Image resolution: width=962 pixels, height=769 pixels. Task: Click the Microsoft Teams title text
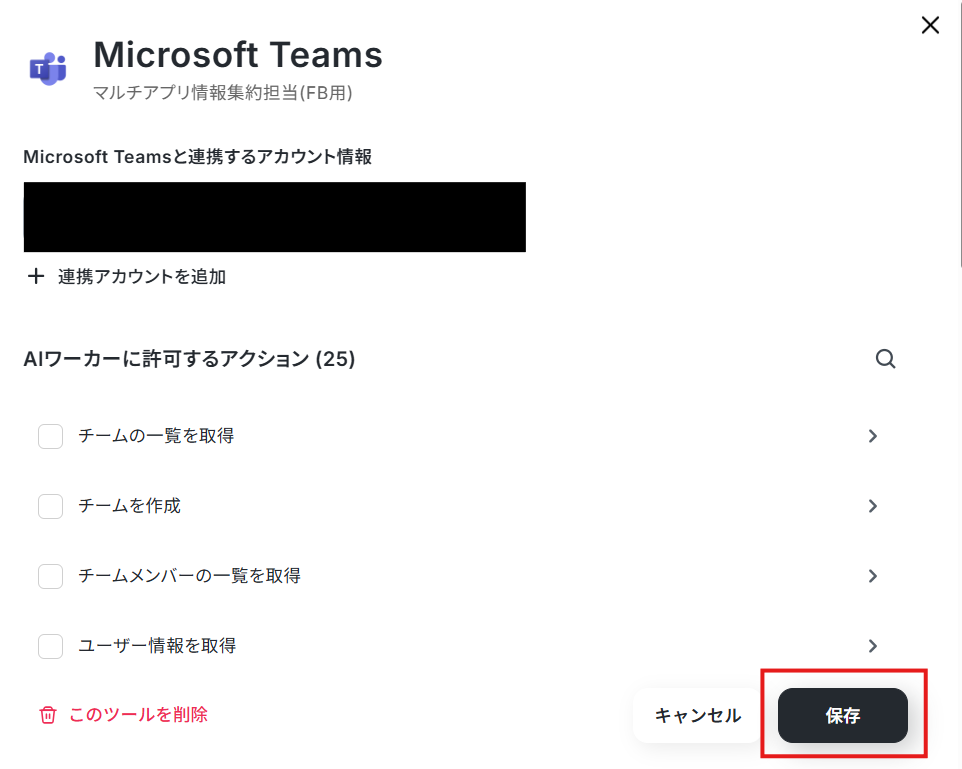(238, 55)
